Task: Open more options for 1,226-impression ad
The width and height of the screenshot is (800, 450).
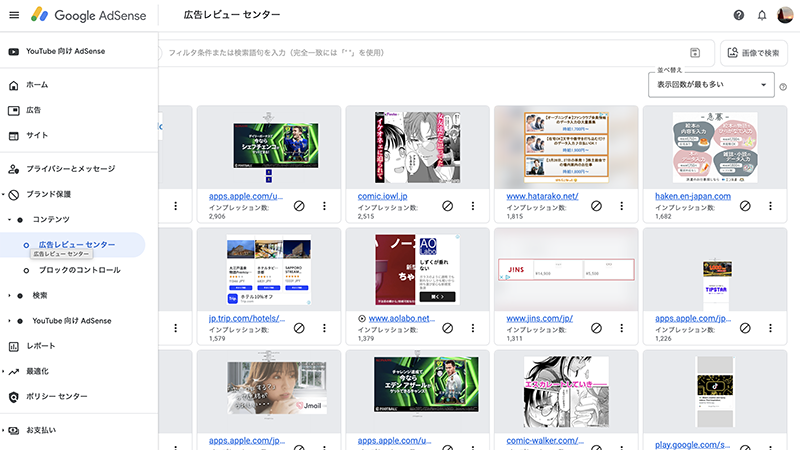Action: tap(770, 328)
